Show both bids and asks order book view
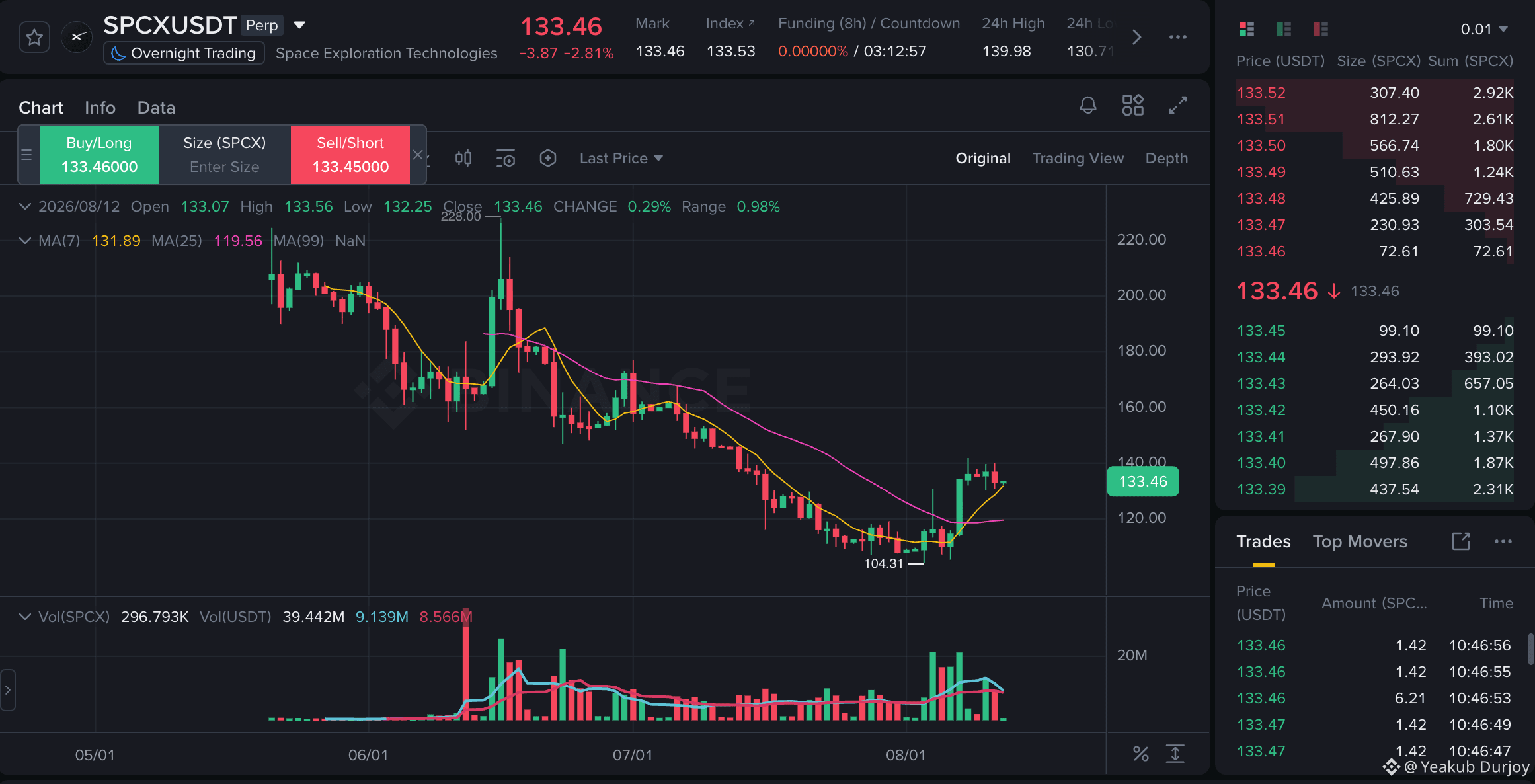This screenshot has height=784, width=1535. pyautogui.click(x=1247, y=28)
